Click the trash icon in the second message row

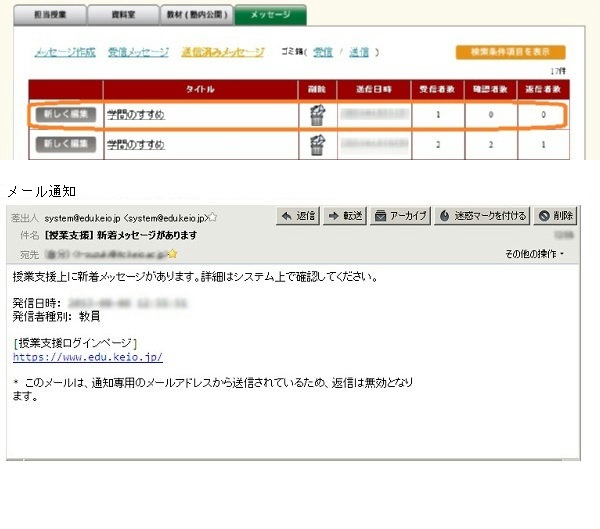tap(317, 146)
